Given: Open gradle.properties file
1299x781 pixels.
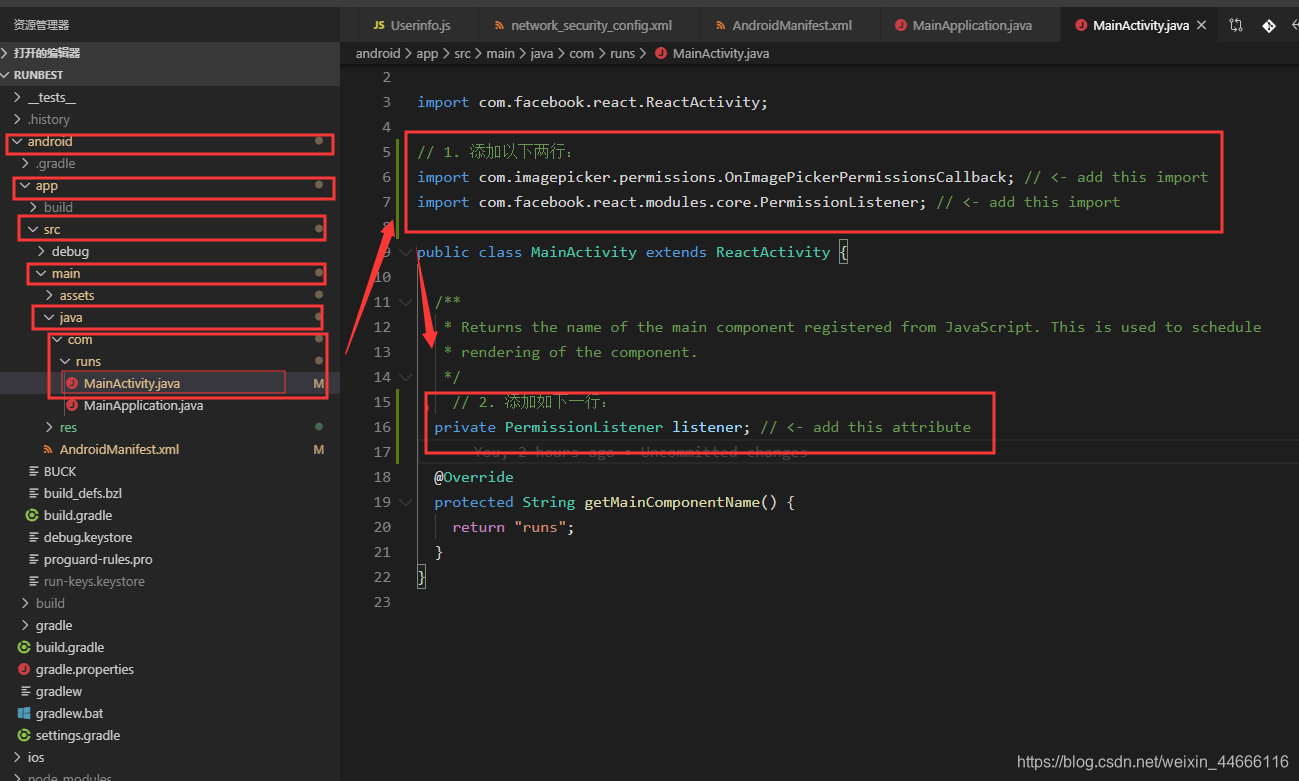Looking at the screenshot, I should (x=170, y=669).
